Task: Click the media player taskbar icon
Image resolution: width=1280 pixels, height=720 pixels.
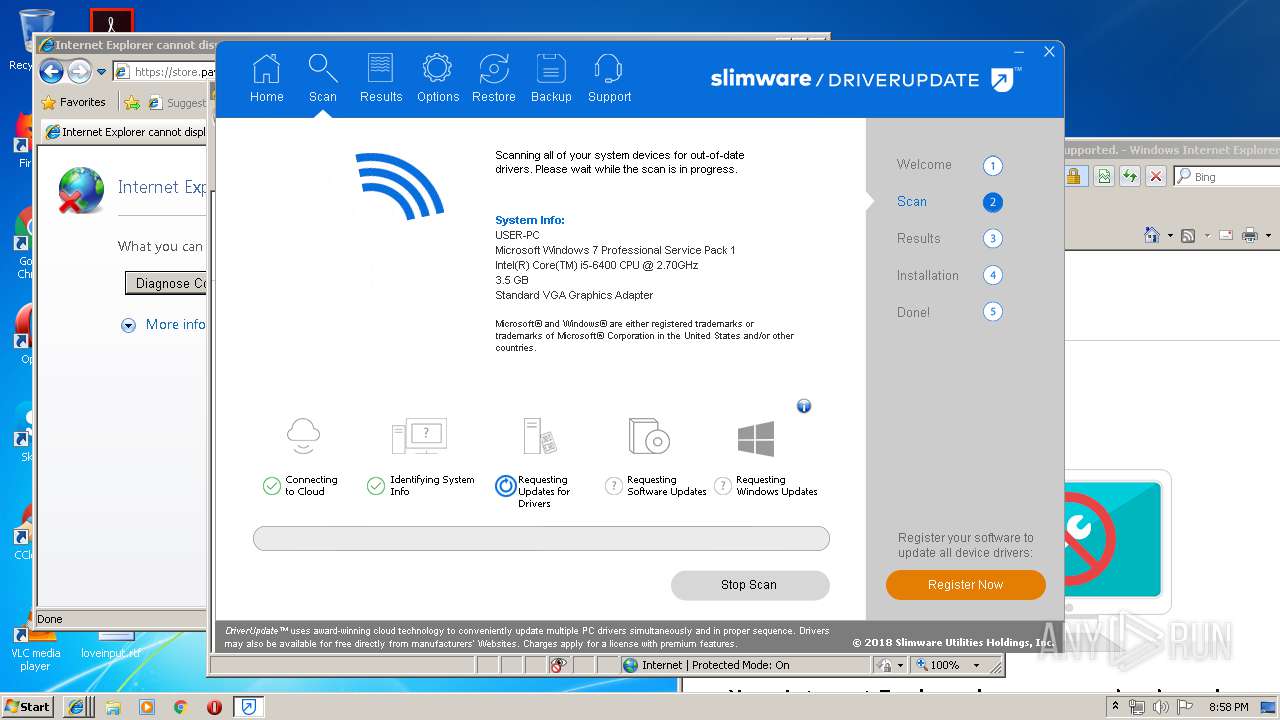Action: [x=147, y=707]
